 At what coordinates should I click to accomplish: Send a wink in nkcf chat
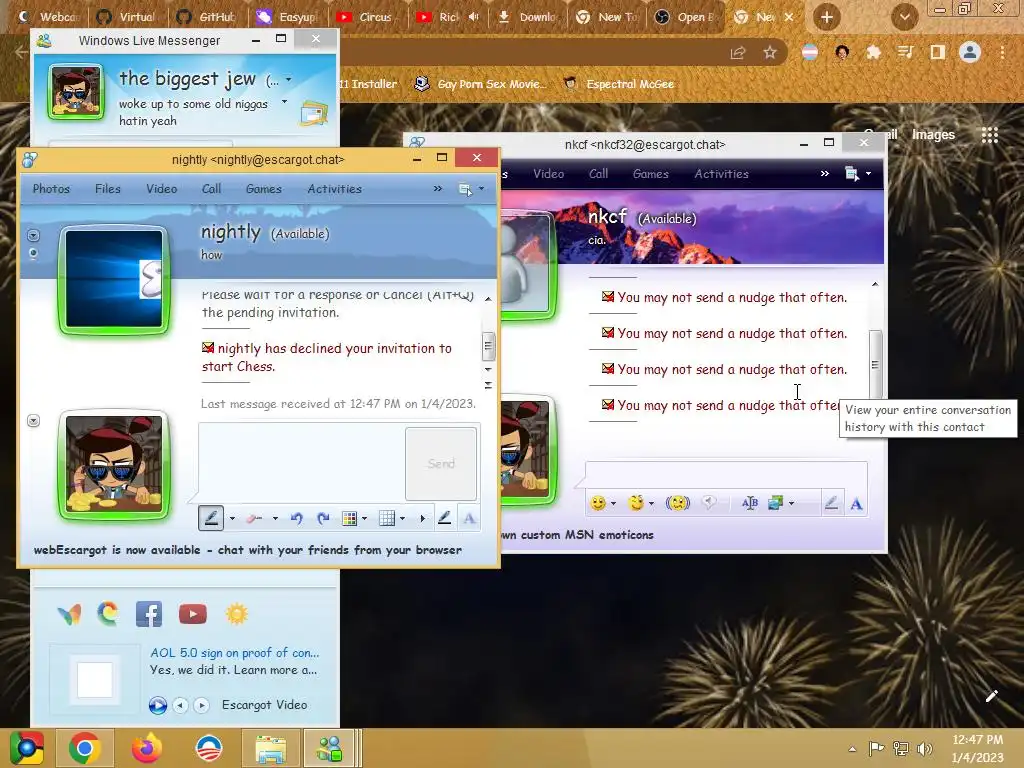tap(636, 503)
